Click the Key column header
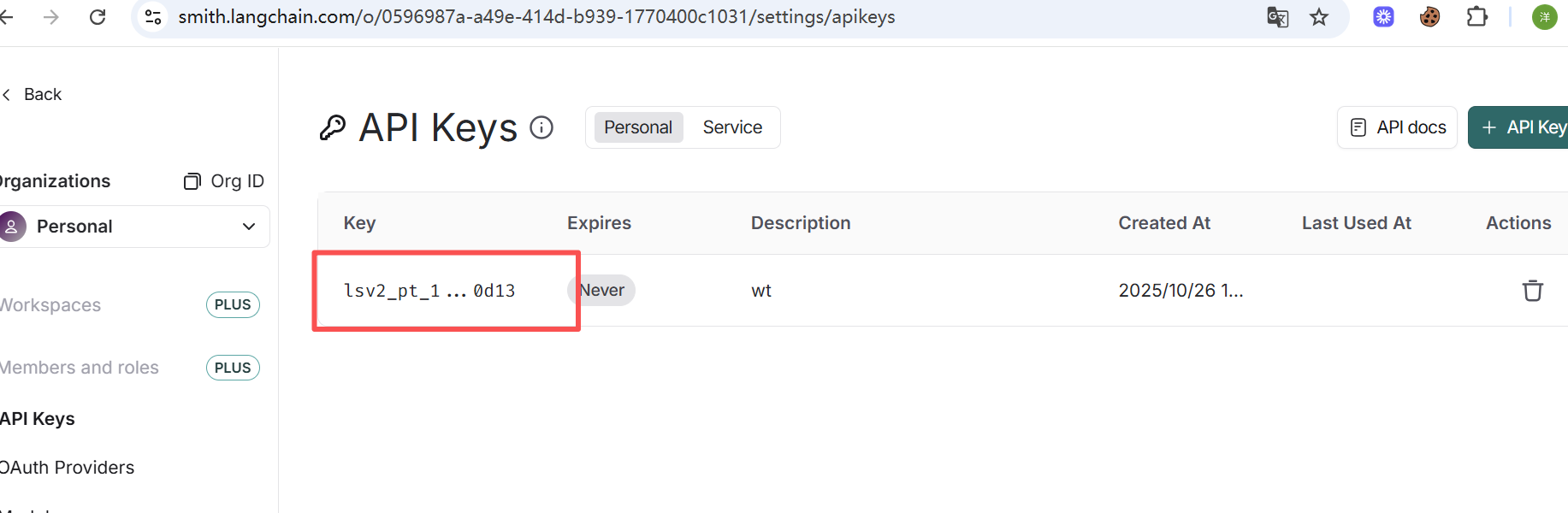This screenshot has width=1568, height=513. click(x=359, y=223)
